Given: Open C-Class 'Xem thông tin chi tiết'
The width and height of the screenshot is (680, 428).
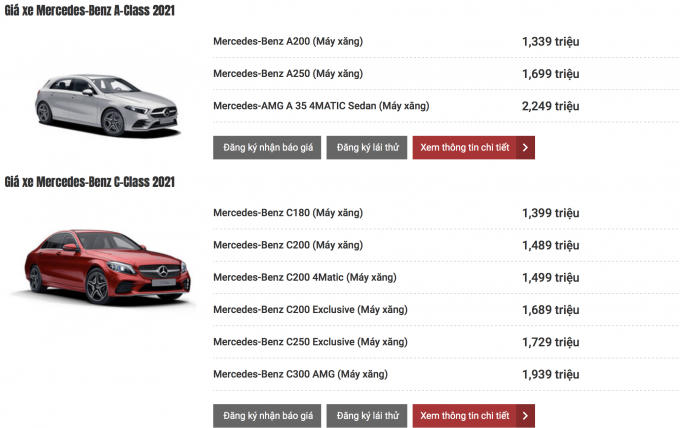Looking at the screenshot, I should (465, 415).
